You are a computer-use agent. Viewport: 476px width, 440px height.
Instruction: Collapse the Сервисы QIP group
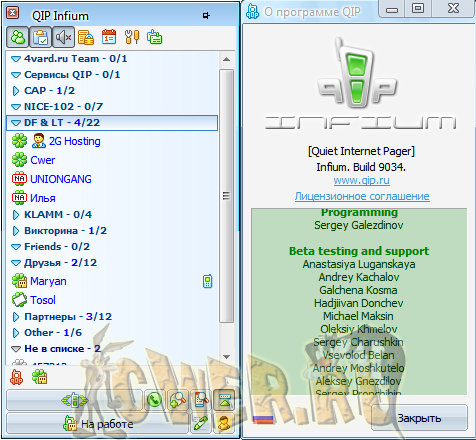pyautogui.click(x=16, y=75)
